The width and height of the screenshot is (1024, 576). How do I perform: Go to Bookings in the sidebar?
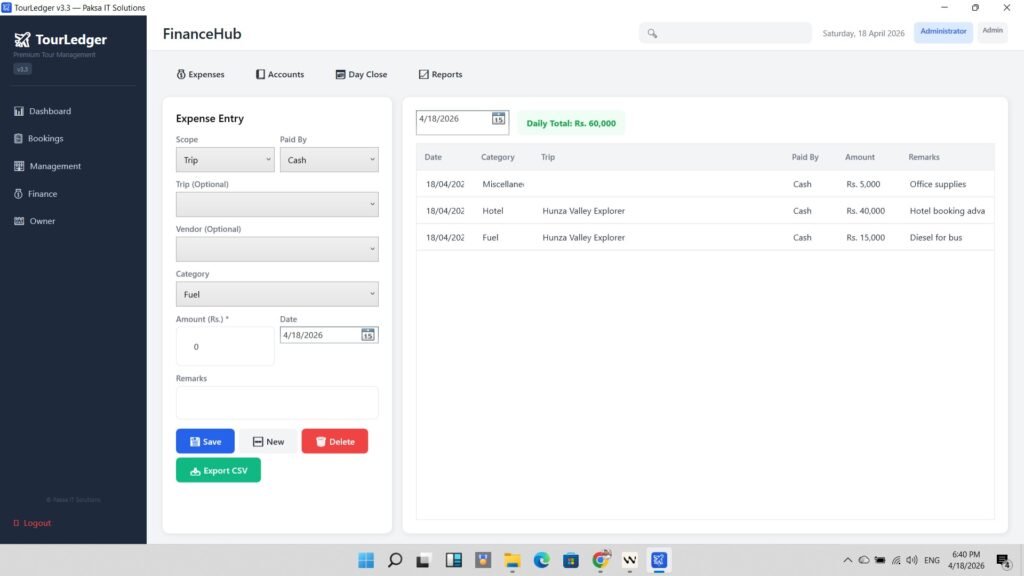pyautogui.click(x=45, y=139)
